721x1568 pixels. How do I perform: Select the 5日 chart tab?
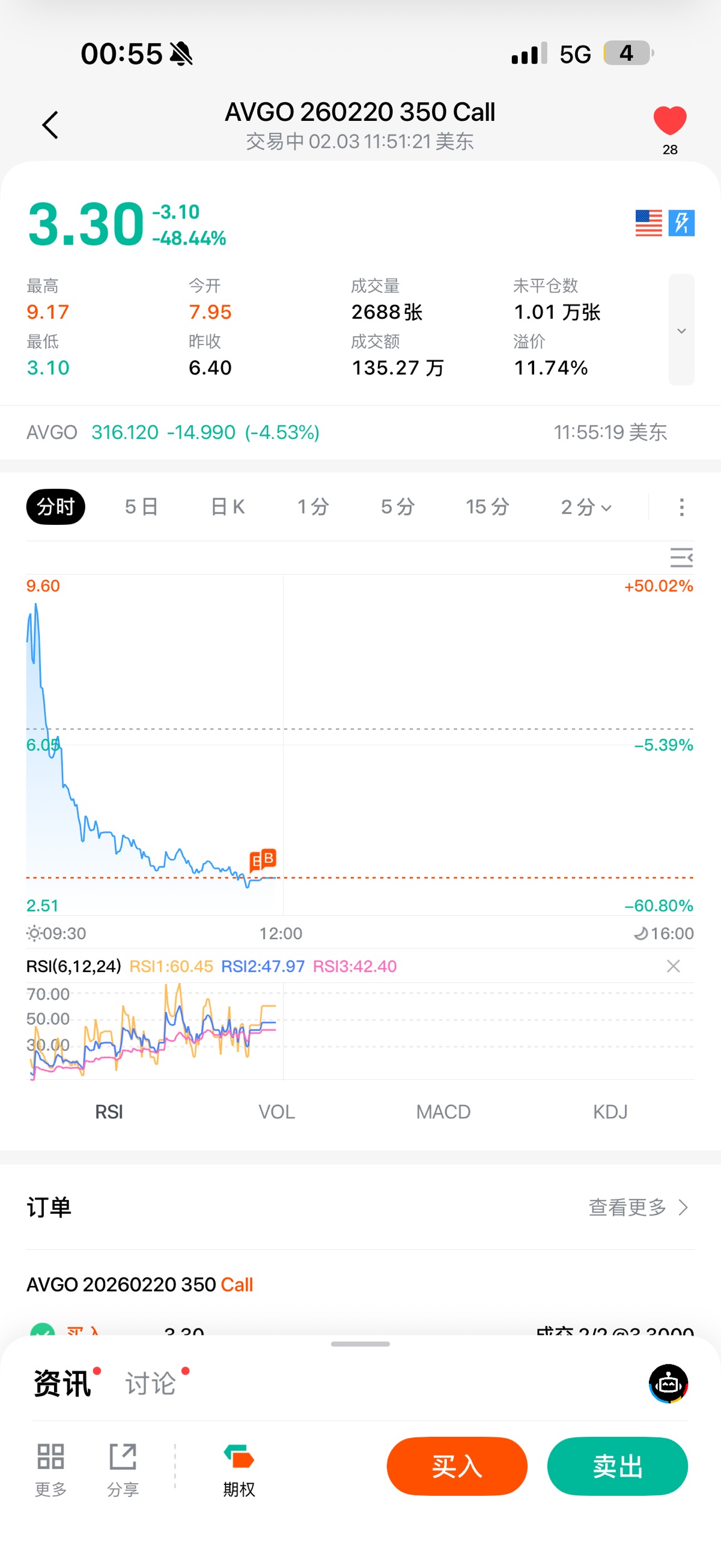click(x=141, y=507)
